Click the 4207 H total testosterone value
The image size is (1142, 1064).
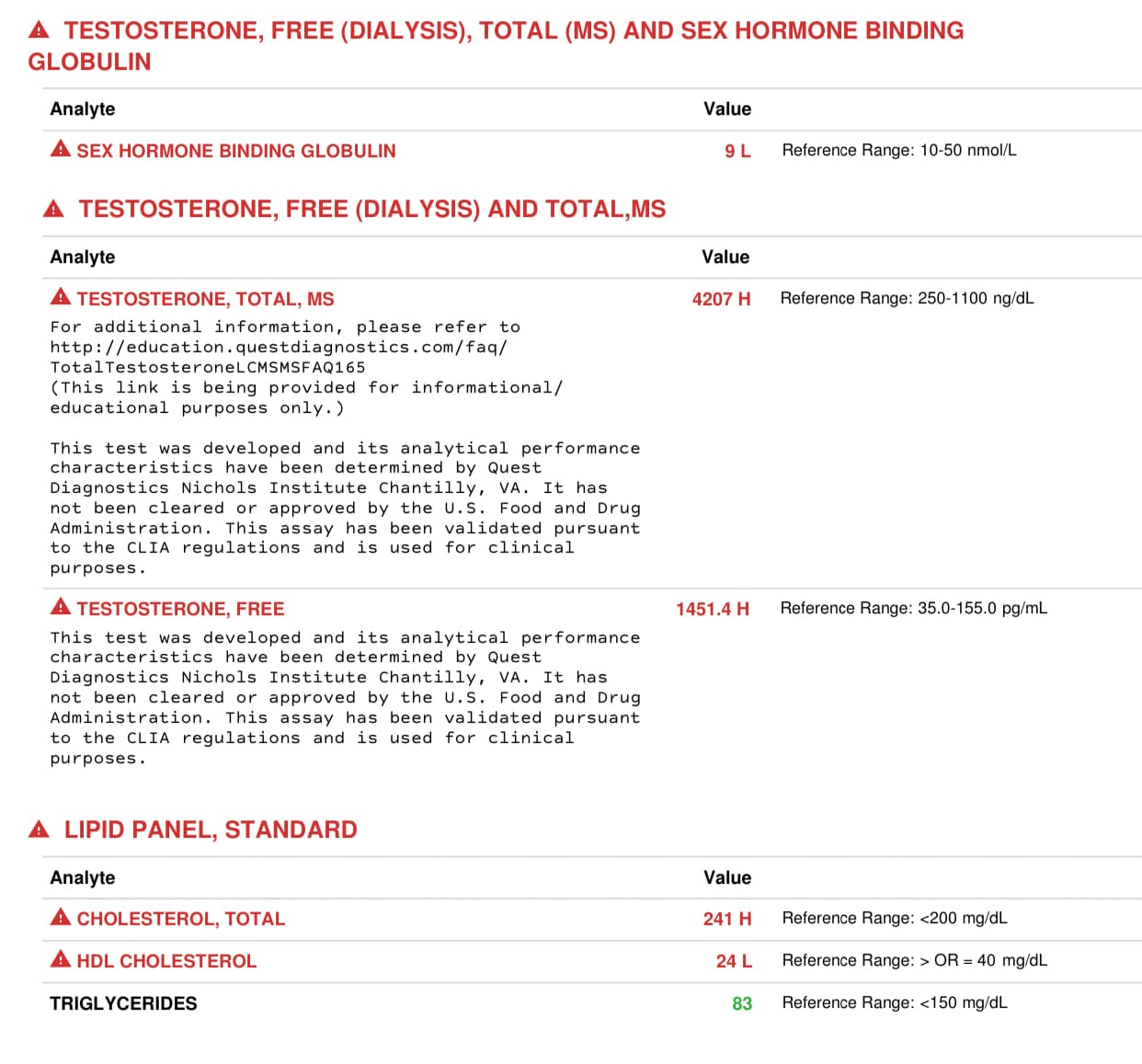[721, 299]
